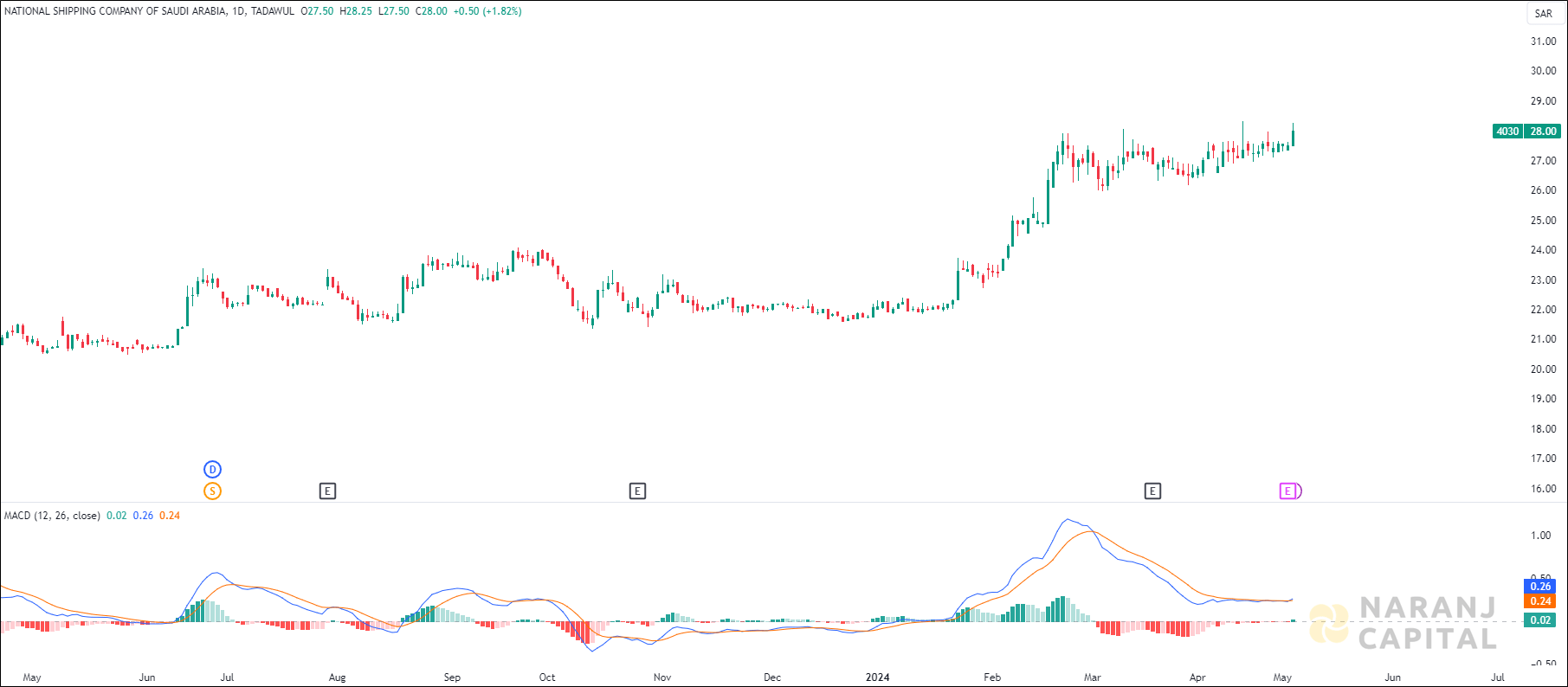Open the late-October earnings E marker
The width and height of the screenshot is (1568, 687).
point(637,491)
